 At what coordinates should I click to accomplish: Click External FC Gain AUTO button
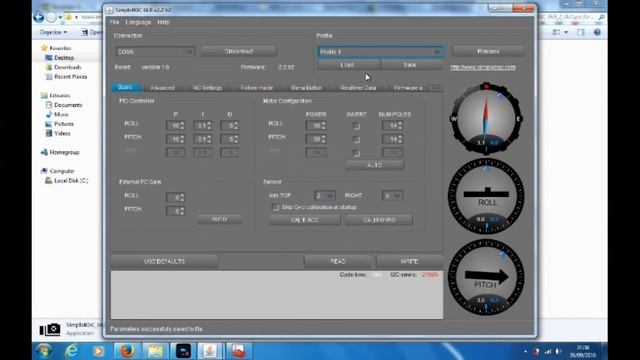[x=219, y=219]
